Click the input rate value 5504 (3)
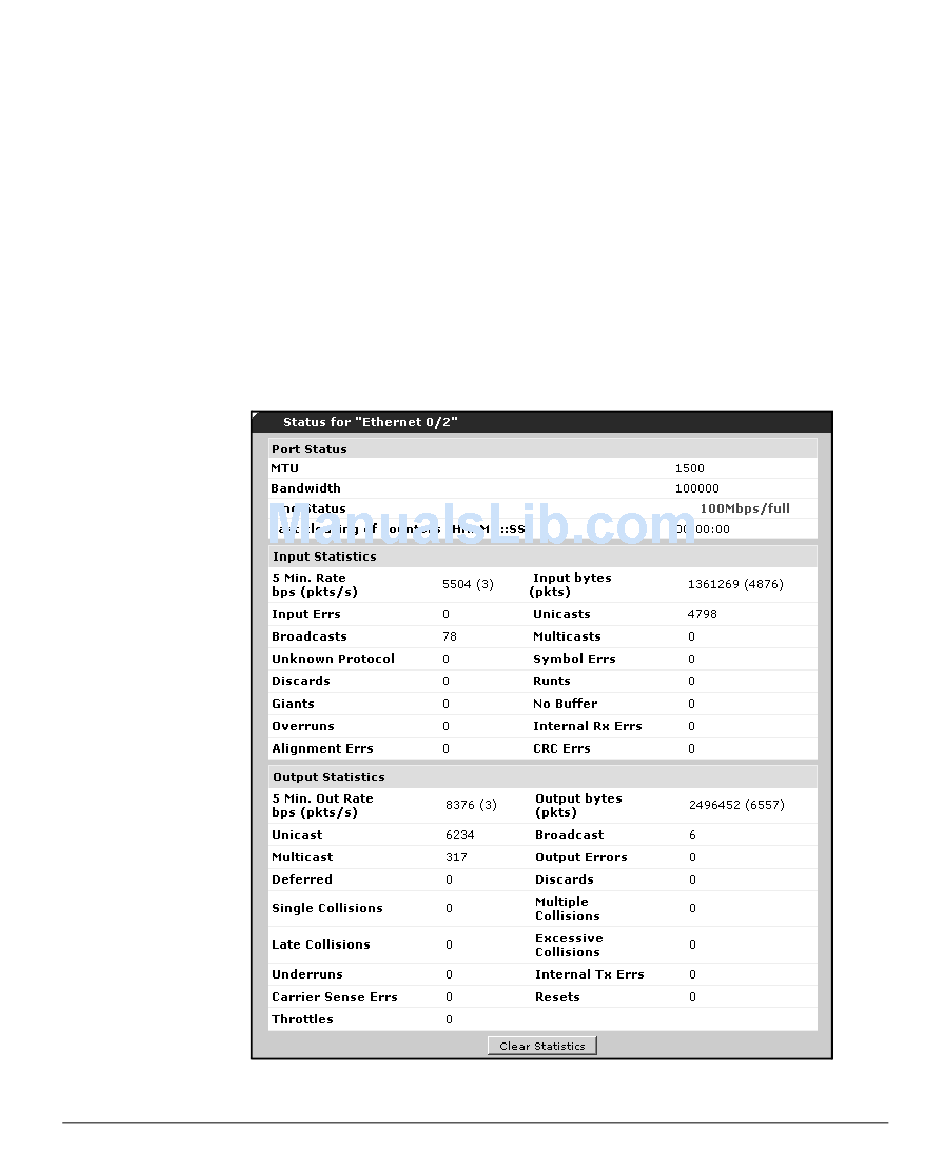Screen dimensions: 950x1157 pos(468,584)
